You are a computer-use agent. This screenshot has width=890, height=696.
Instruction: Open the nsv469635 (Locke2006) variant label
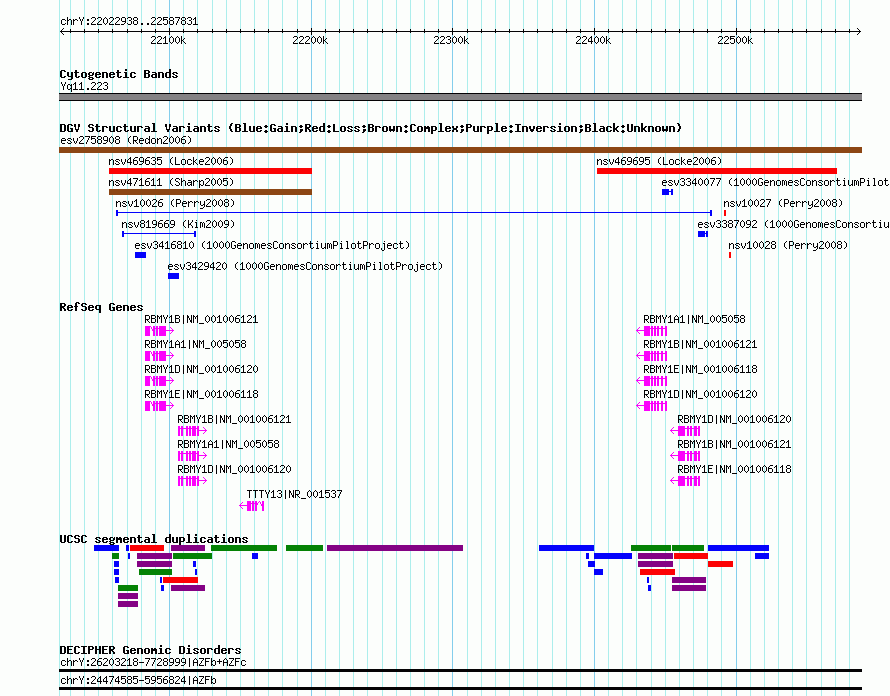[x=171, y=161]
